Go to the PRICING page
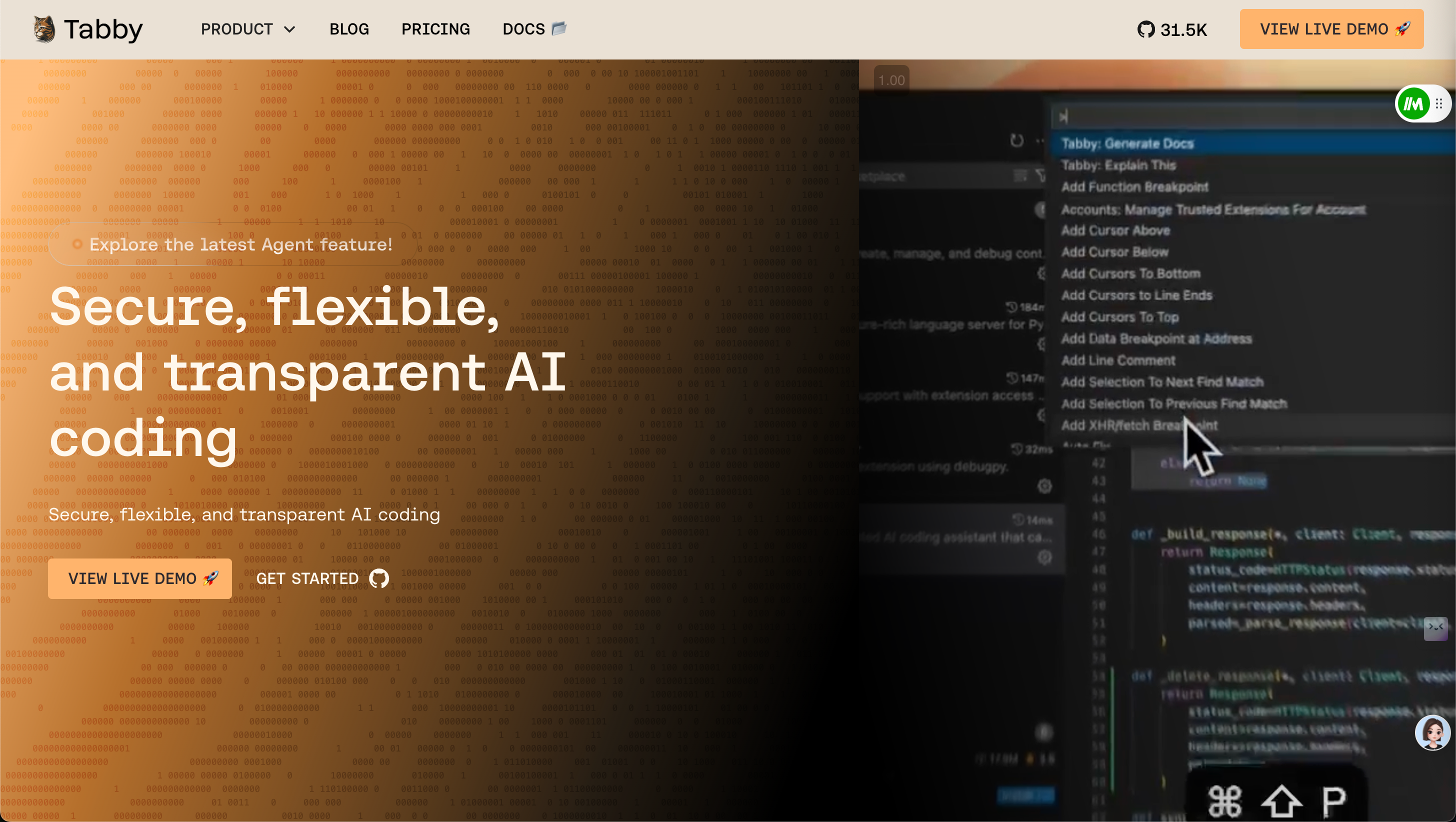The width and height of the screenshot is (1456, 822). (435, 29)
